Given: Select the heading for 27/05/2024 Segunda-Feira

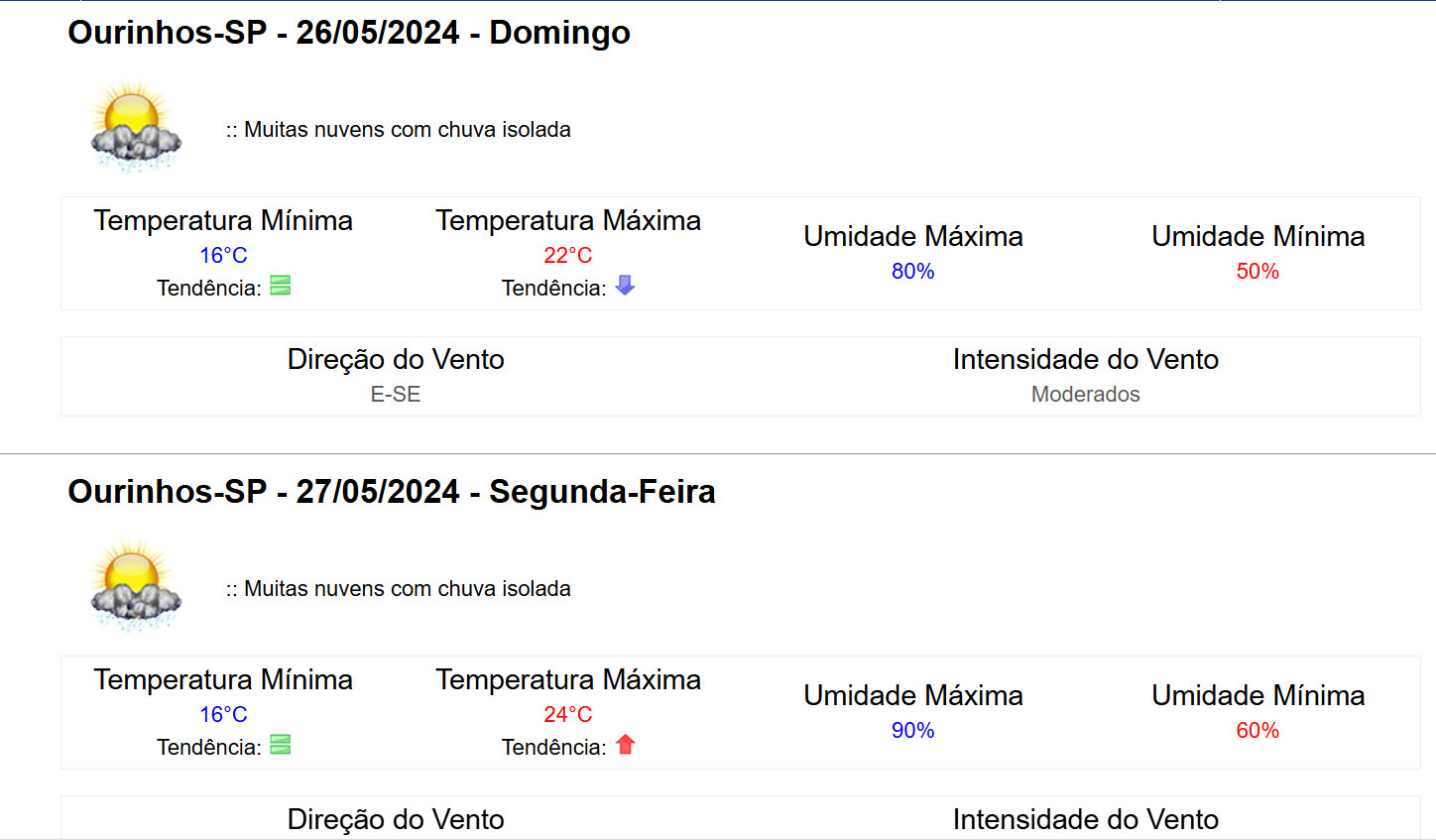Looking at the screenshot, I should [392, 492].
